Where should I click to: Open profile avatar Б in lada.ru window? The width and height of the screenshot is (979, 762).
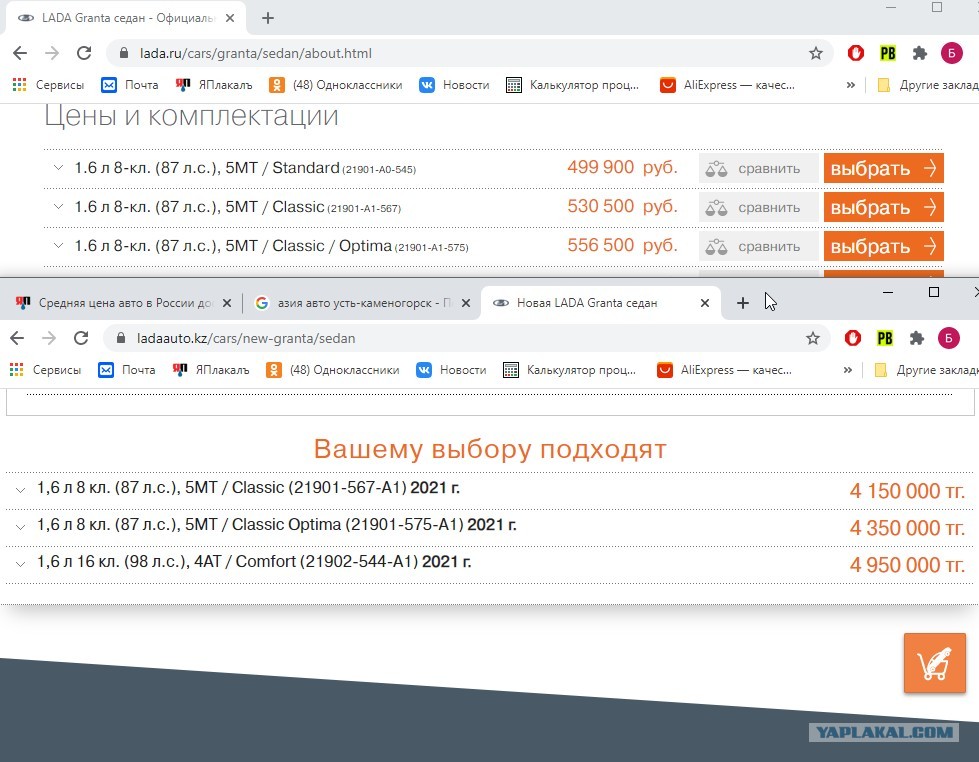(952, 53)
